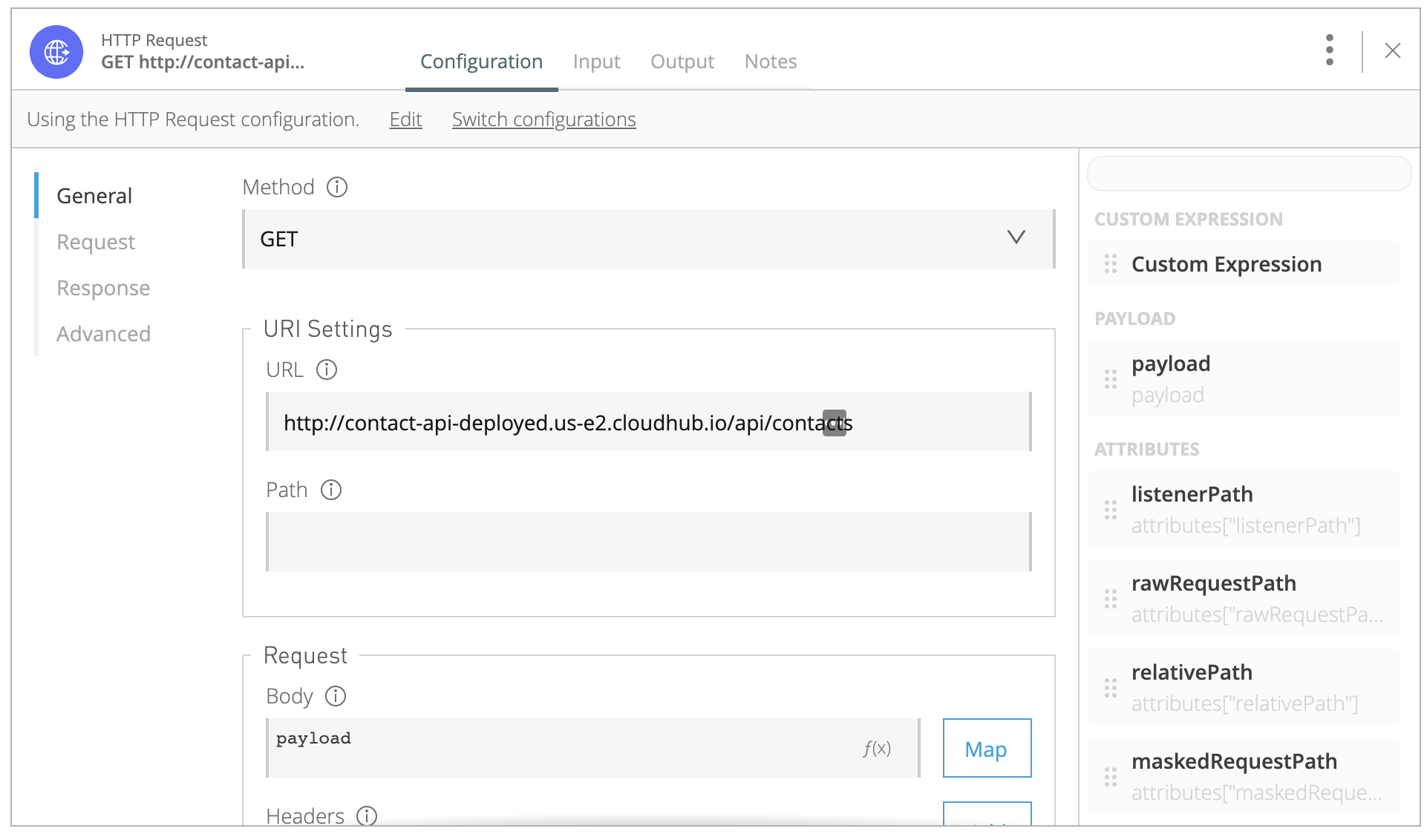Screen dimensions: 1427x840
Task: Select the Advanced section
Action: click(x=103, y=334)
